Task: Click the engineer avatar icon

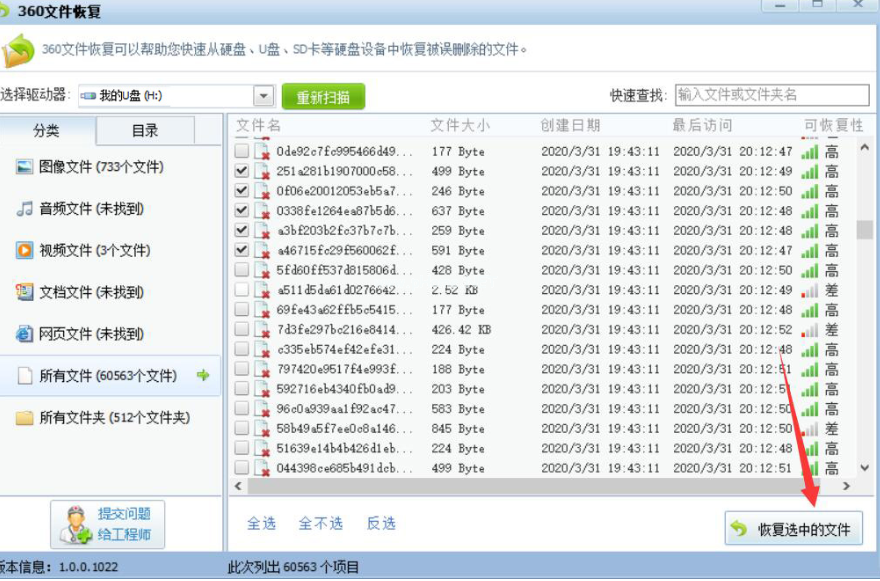Action: 76,525
